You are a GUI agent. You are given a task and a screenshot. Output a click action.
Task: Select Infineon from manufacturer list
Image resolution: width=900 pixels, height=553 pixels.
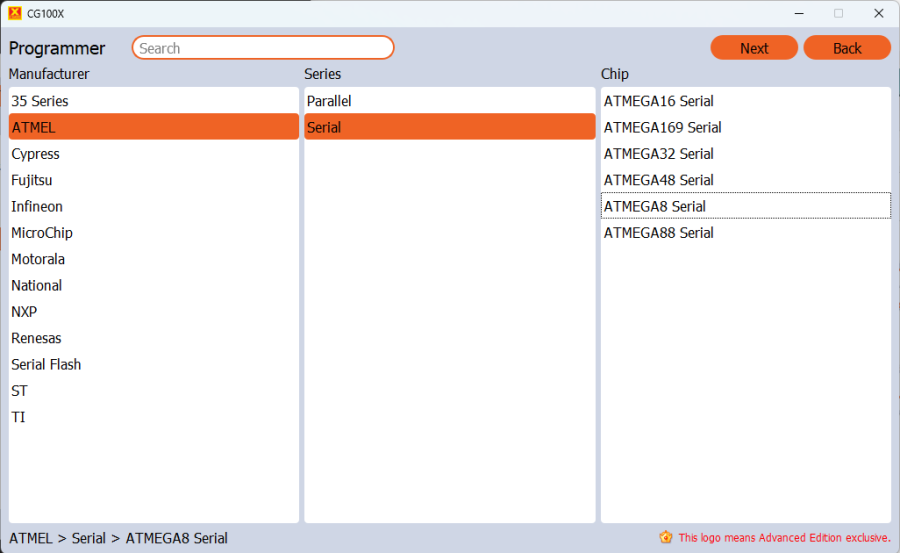pyautogui.click(x=37, y=207)
